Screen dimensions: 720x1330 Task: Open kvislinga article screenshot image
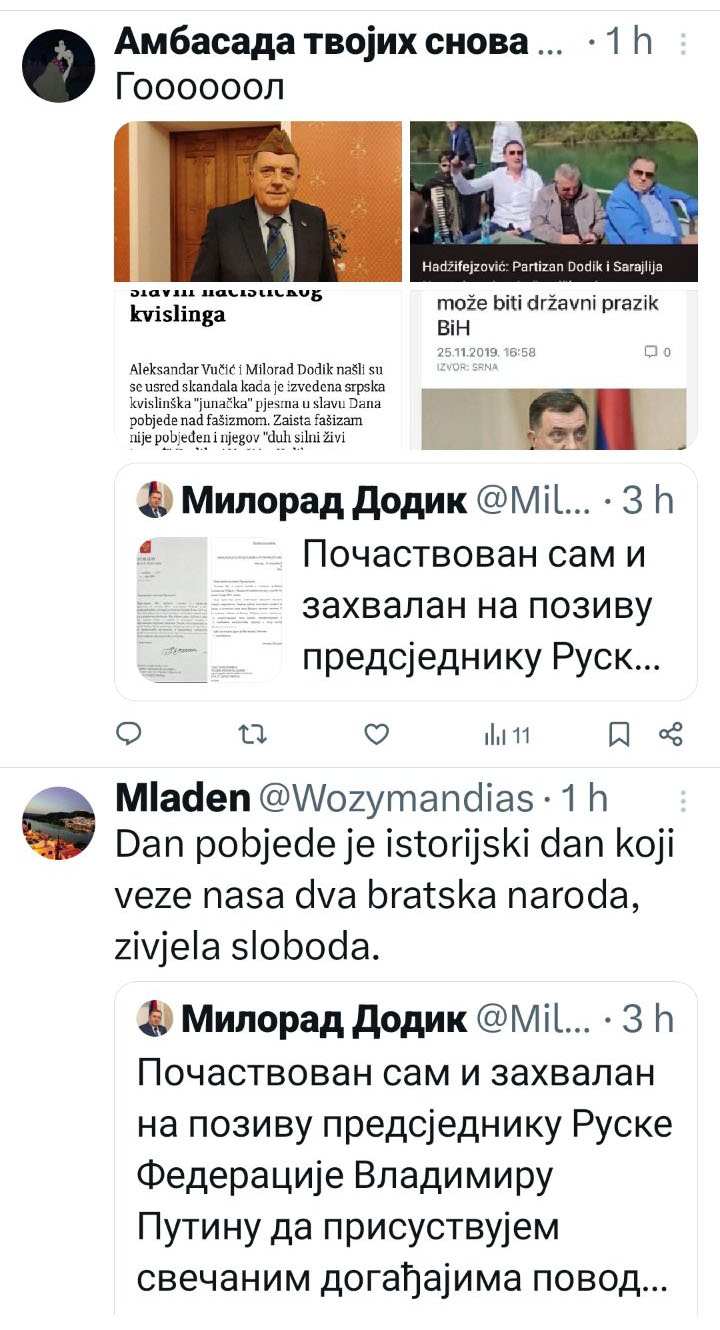(258, 369)
